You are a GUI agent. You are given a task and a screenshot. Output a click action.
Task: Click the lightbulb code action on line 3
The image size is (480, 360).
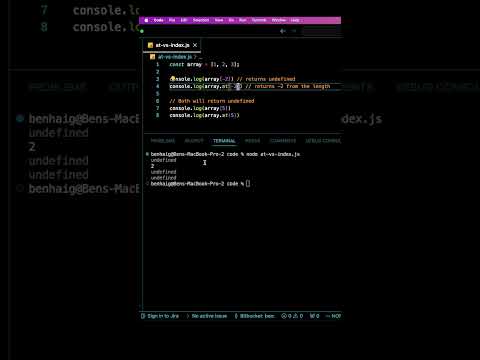tap(172, 79)
